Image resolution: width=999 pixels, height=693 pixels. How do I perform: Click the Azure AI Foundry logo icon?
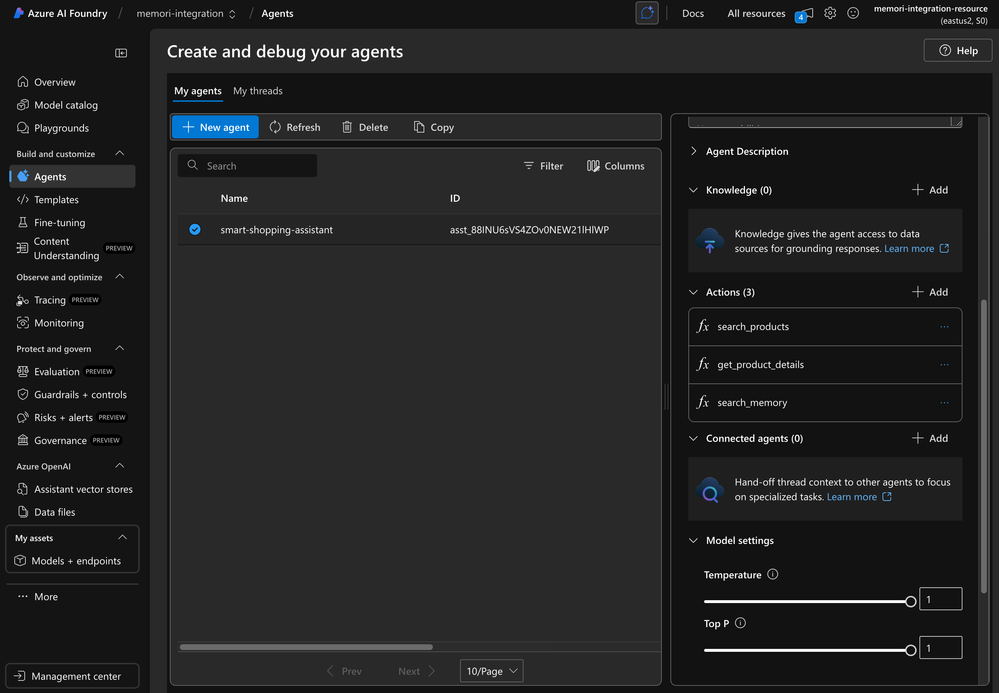click(x=19, y=13)
